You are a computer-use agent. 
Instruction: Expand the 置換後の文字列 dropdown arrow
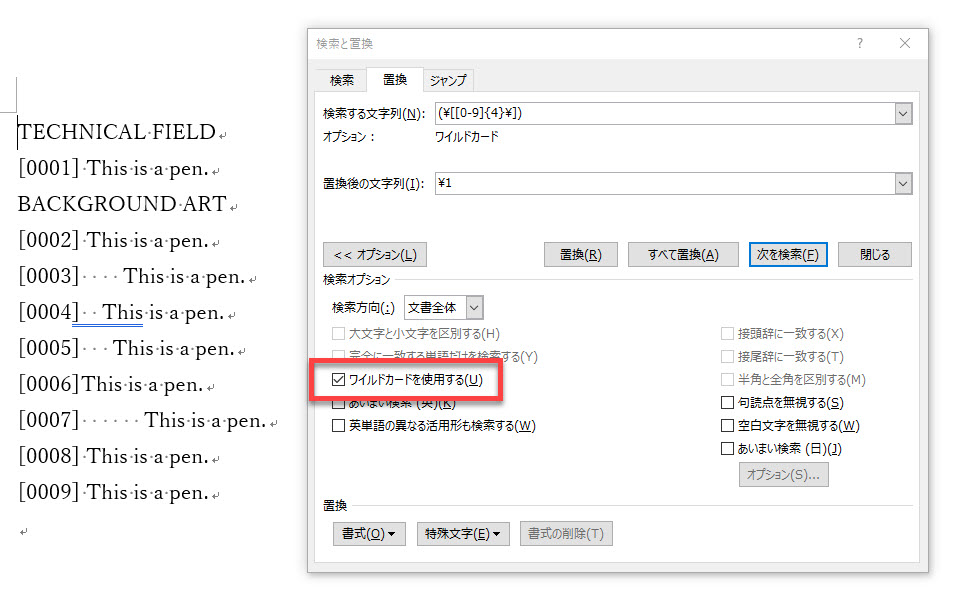point(903,184)
